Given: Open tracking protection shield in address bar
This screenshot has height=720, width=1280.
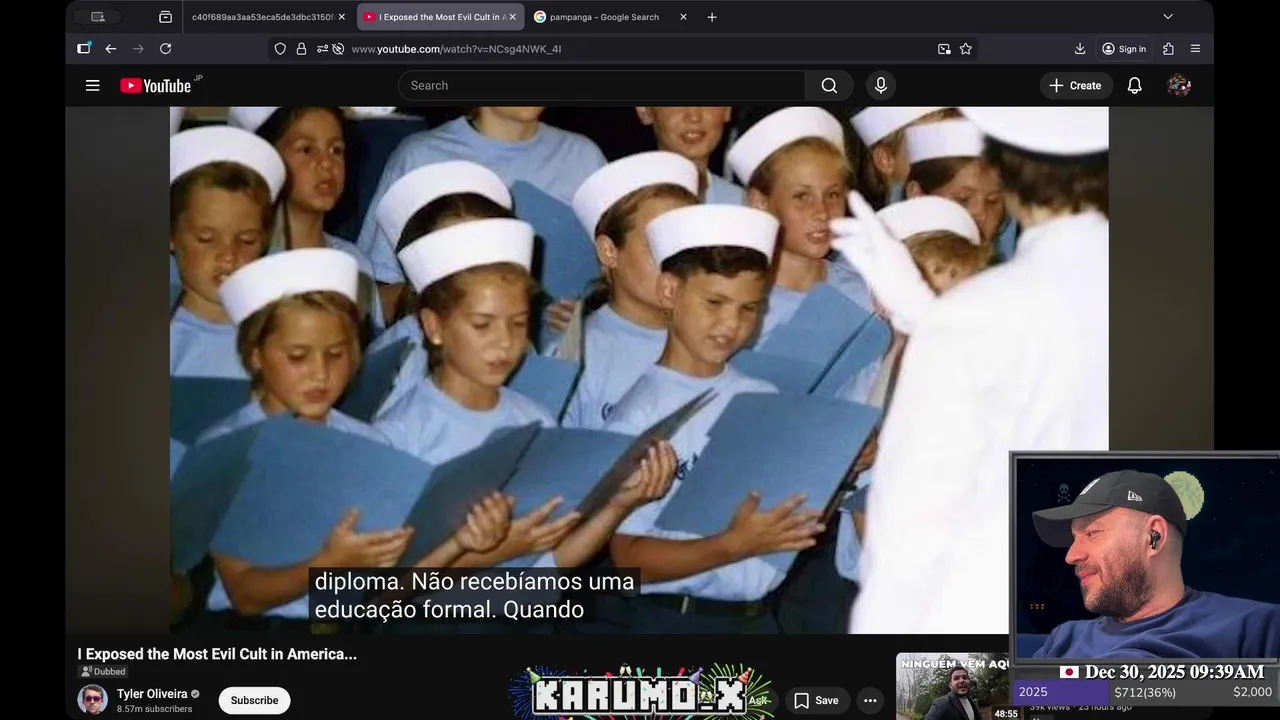Looking at the screenshot, I should pos(280,49).
